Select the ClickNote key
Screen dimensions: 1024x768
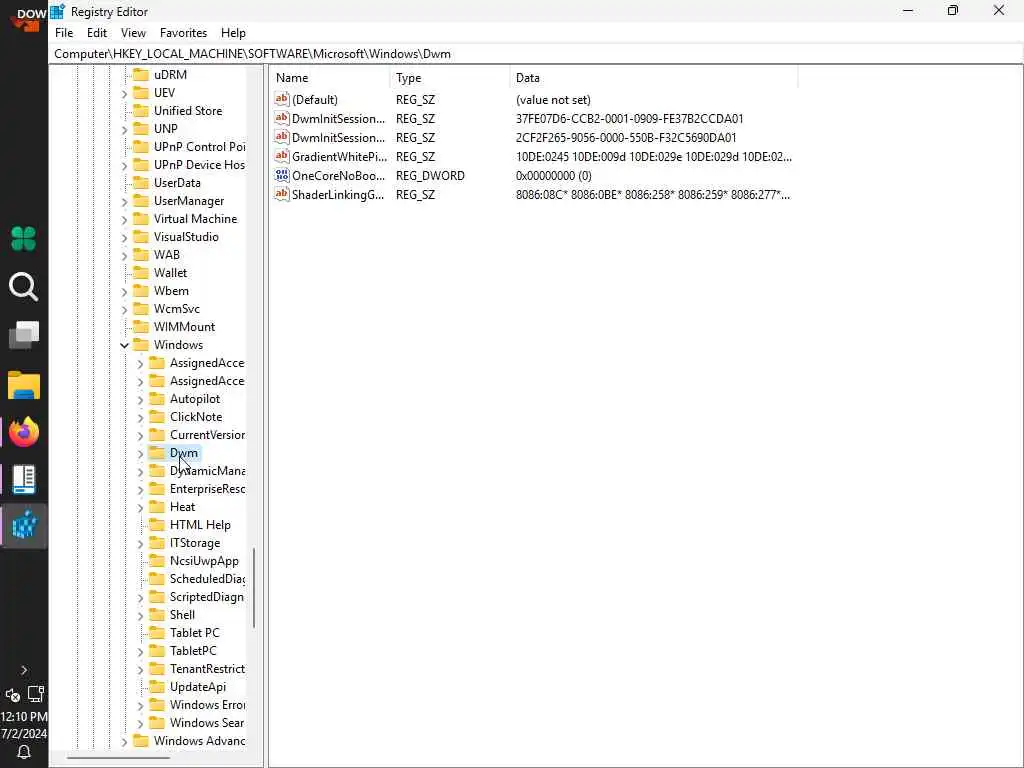[196, 417]
